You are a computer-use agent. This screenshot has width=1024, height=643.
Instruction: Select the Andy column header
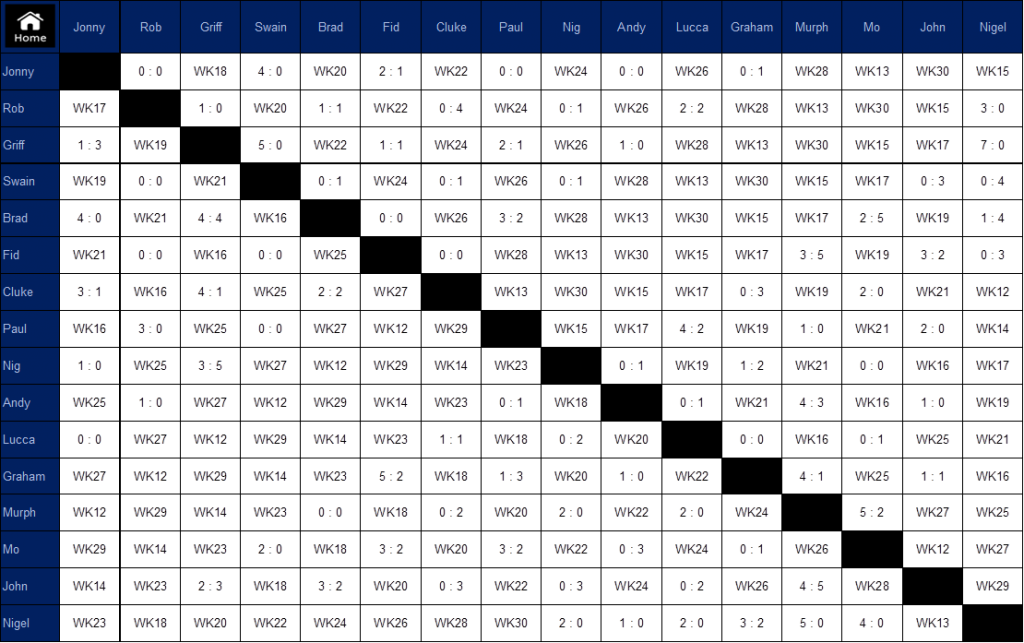(632, 27)
